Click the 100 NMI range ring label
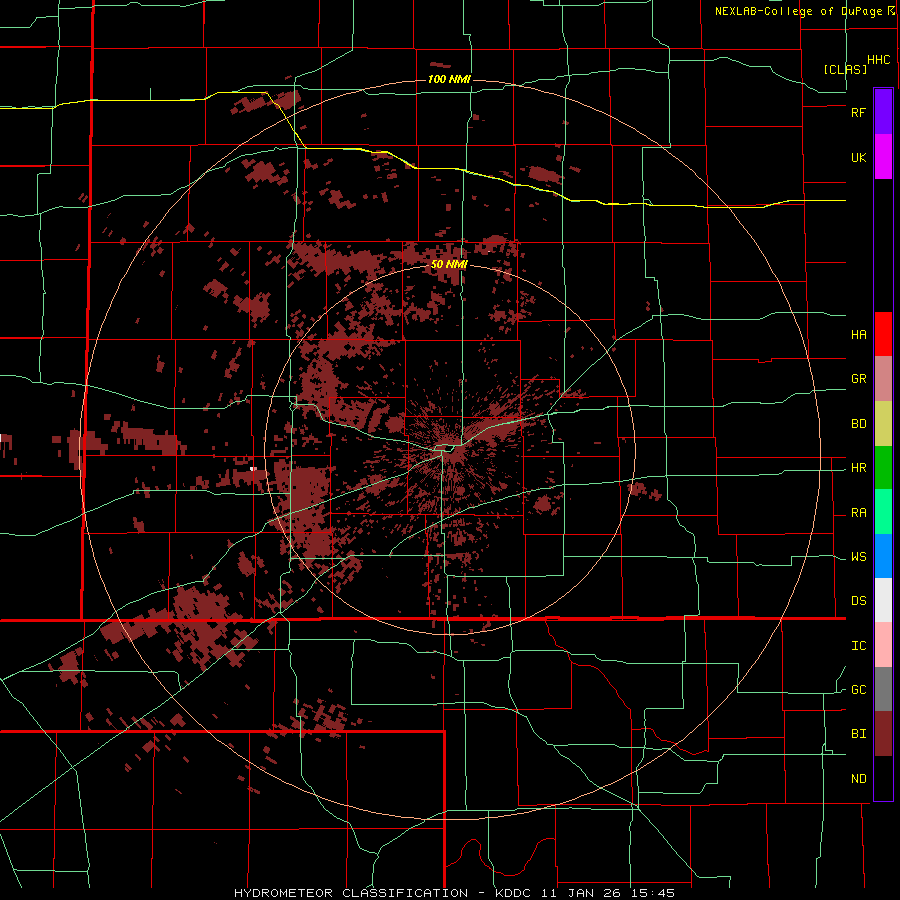Screen dimensions: 900x900 point(449,79)
